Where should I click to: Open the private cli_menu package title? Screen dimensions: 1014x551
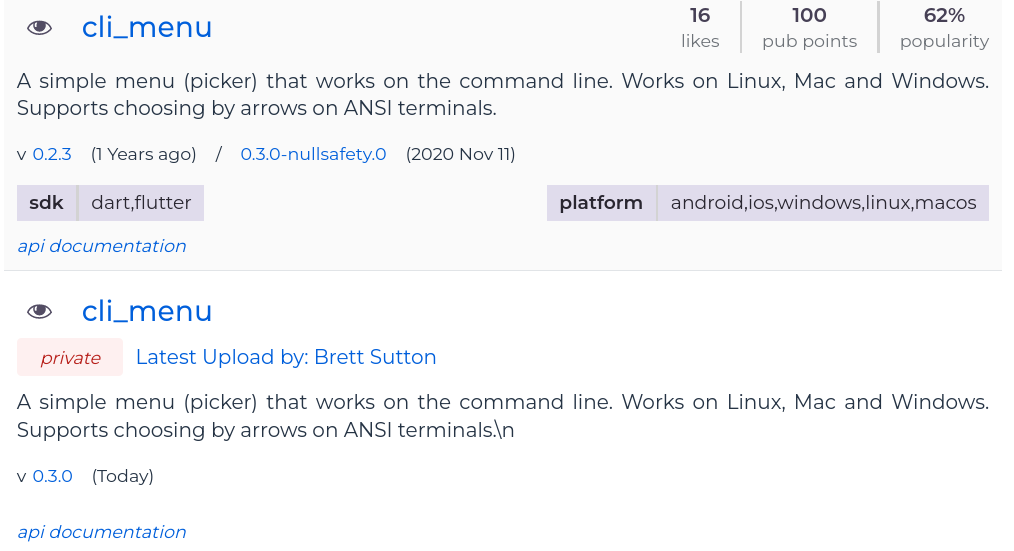point(147,311)
